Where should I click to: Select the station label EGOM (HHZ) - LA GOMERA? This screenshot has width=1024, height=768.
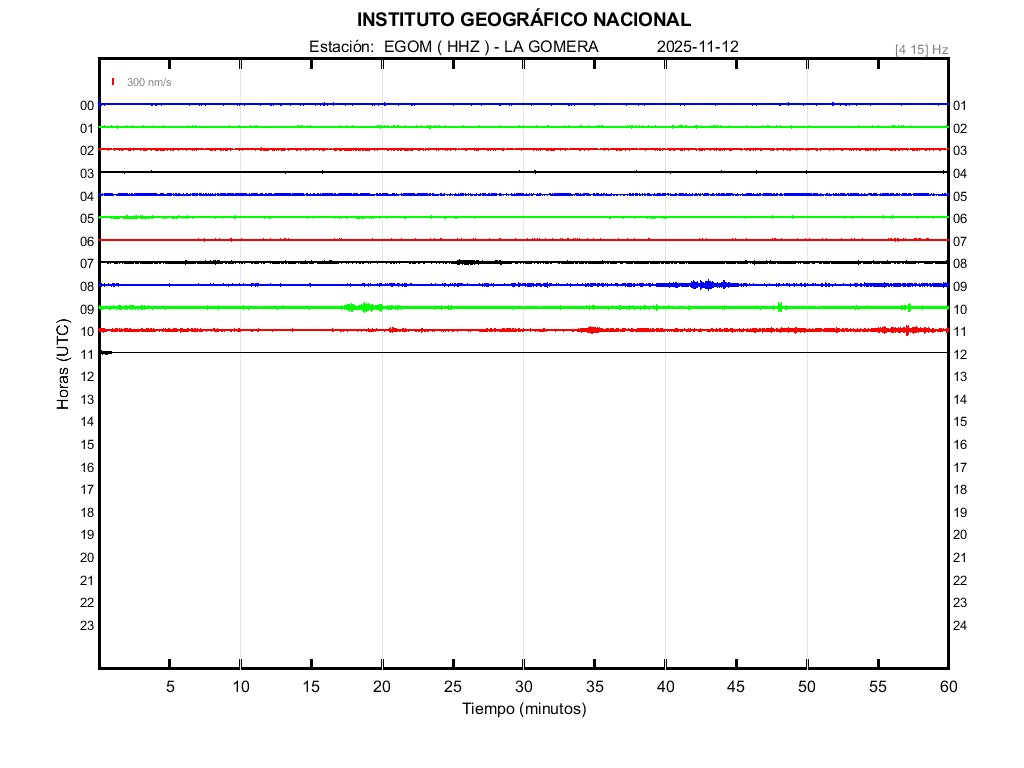point(453,47)
